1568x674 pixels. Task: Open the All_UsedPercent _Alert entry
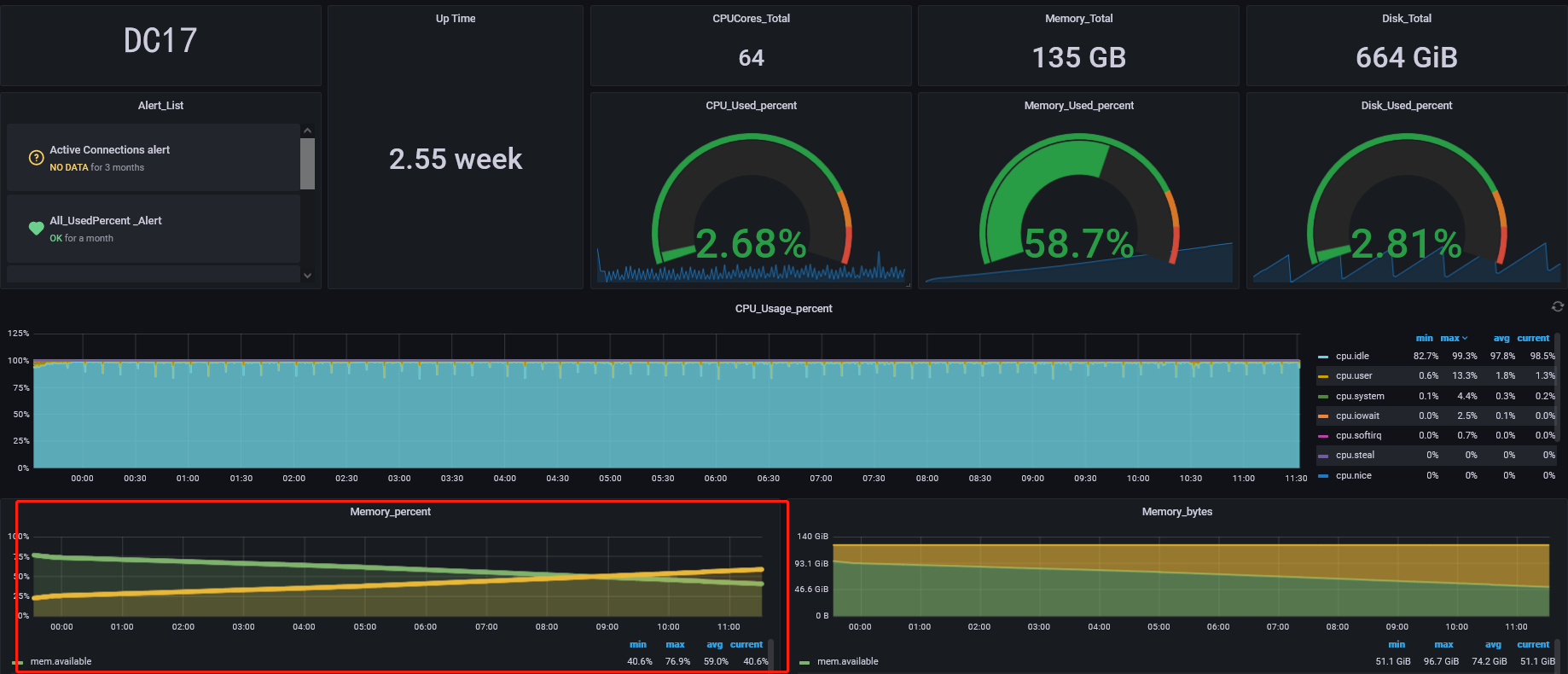point(105,221)
